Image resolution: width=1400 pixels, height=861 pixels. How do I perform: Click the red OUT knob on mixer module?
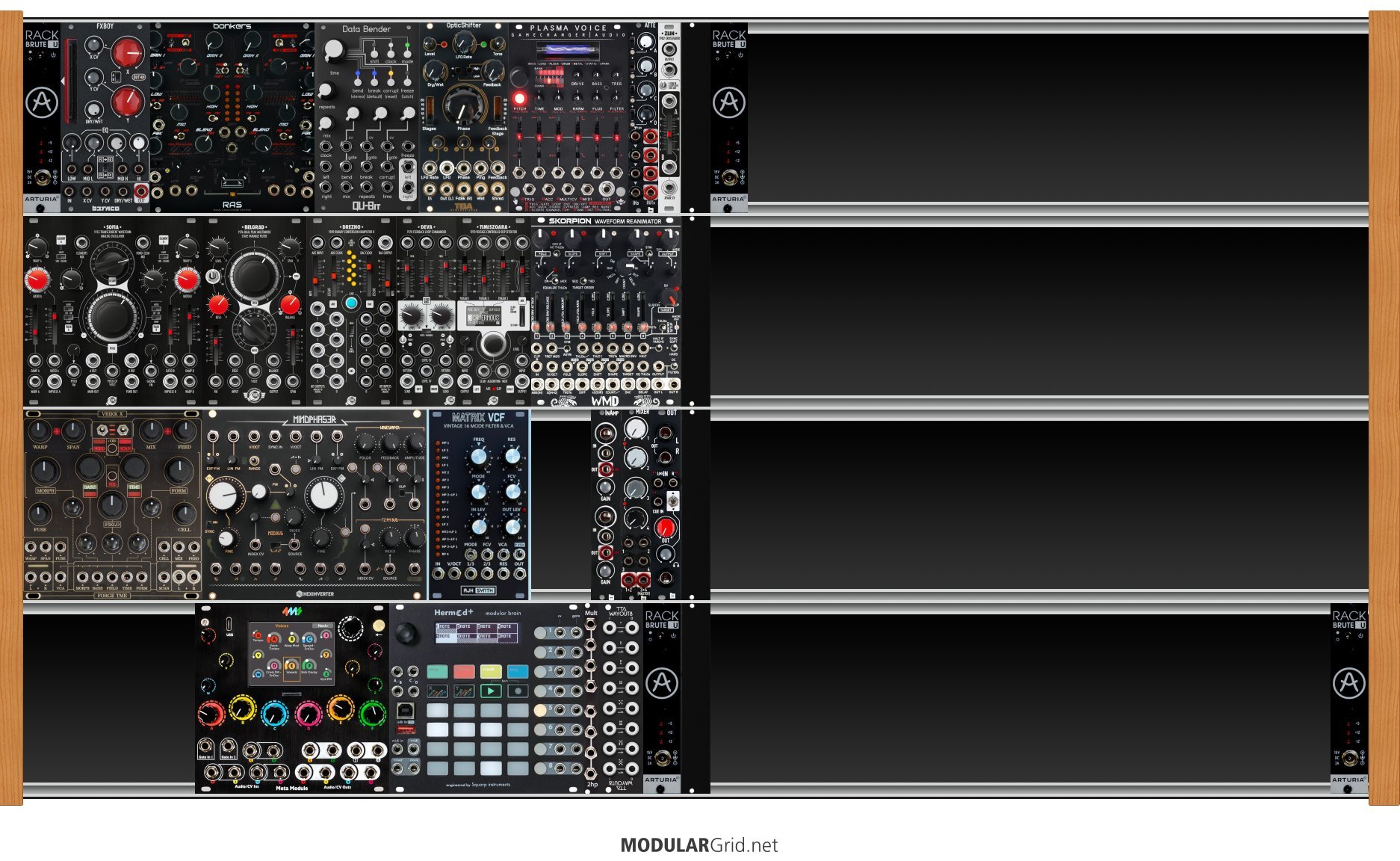pos(664,528)
